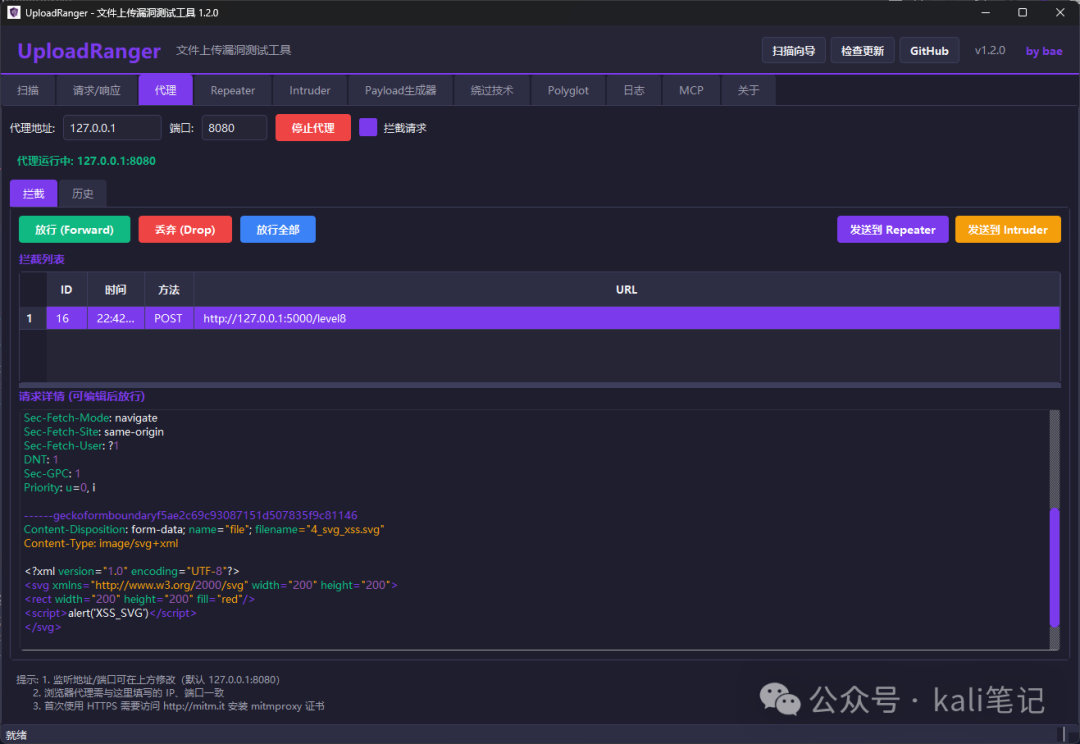Viewport: 1080px width, 744px height.
Task: Click 发送到 Intruder orange button
Action: [1008, 229]
